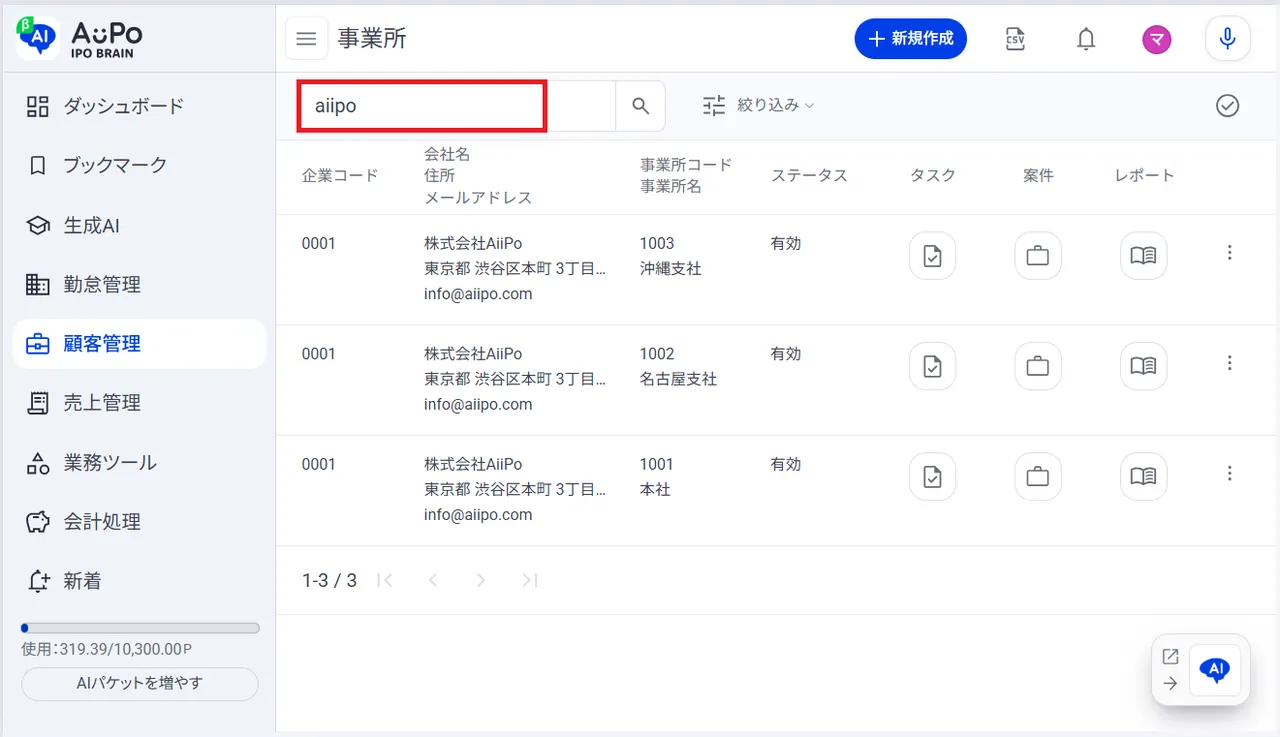Click the arrow icon beside AI button
The width and height of the screenshot is (1280, 737).
click(x=1170, y=684)
